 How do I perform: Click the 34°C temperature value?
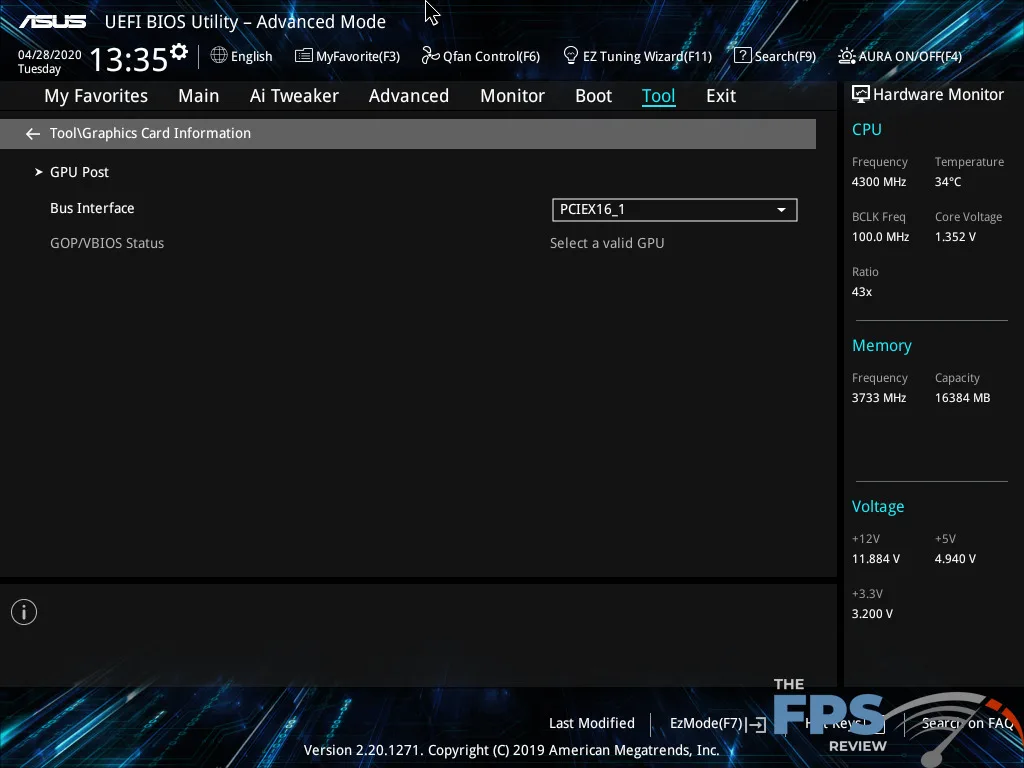(x=948, y=182)
